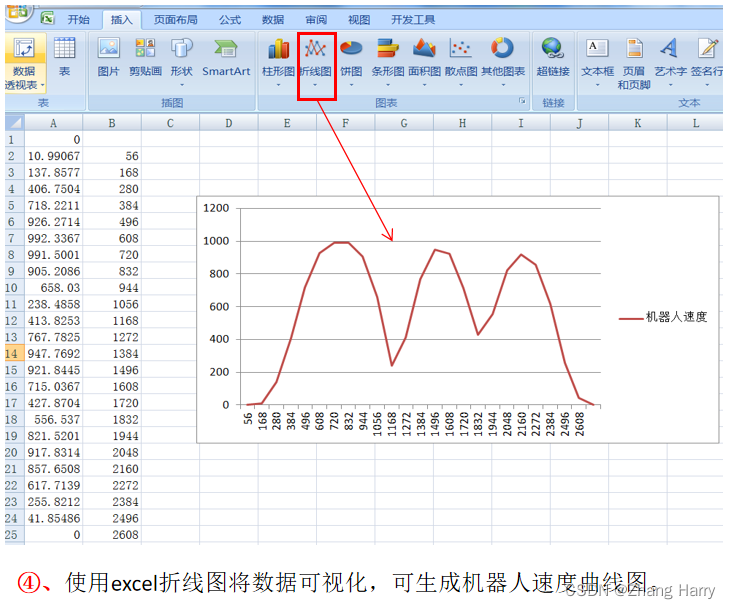731x609 pixels.
Task: Select the Bar chart (条形图) icon
Action: pyautogui.click(x=388, y=48)
